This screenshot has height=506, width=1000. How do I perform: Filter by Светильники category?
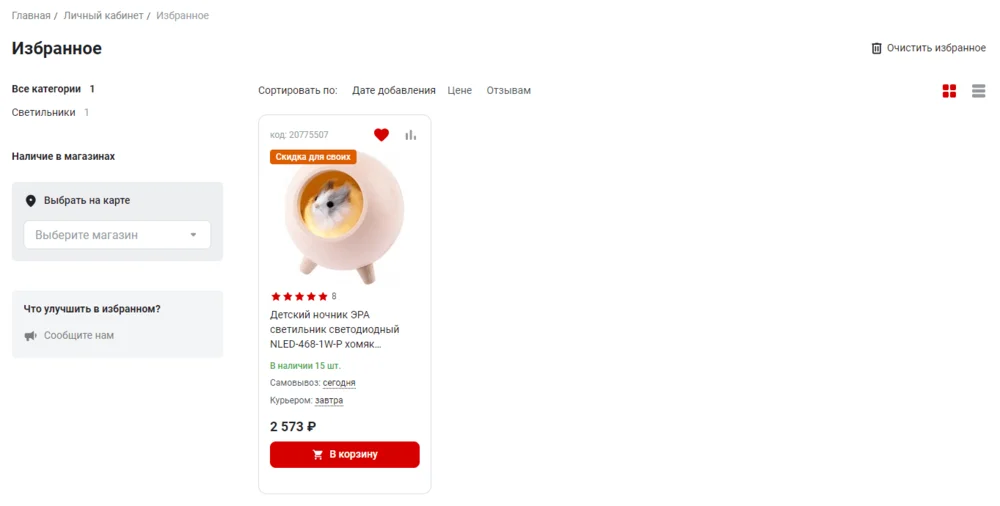point(43,112)
